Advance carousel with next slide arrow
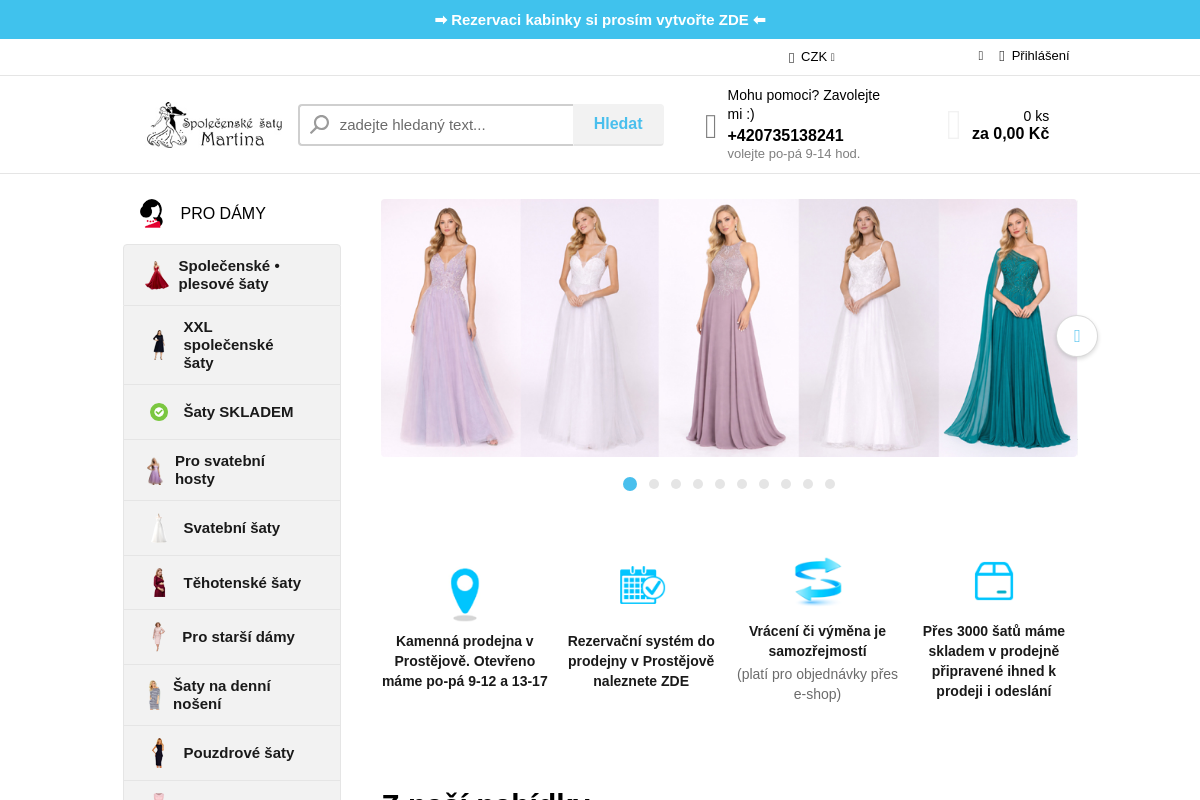This screenshot has width=1200, height=800. coord(1076,336)
